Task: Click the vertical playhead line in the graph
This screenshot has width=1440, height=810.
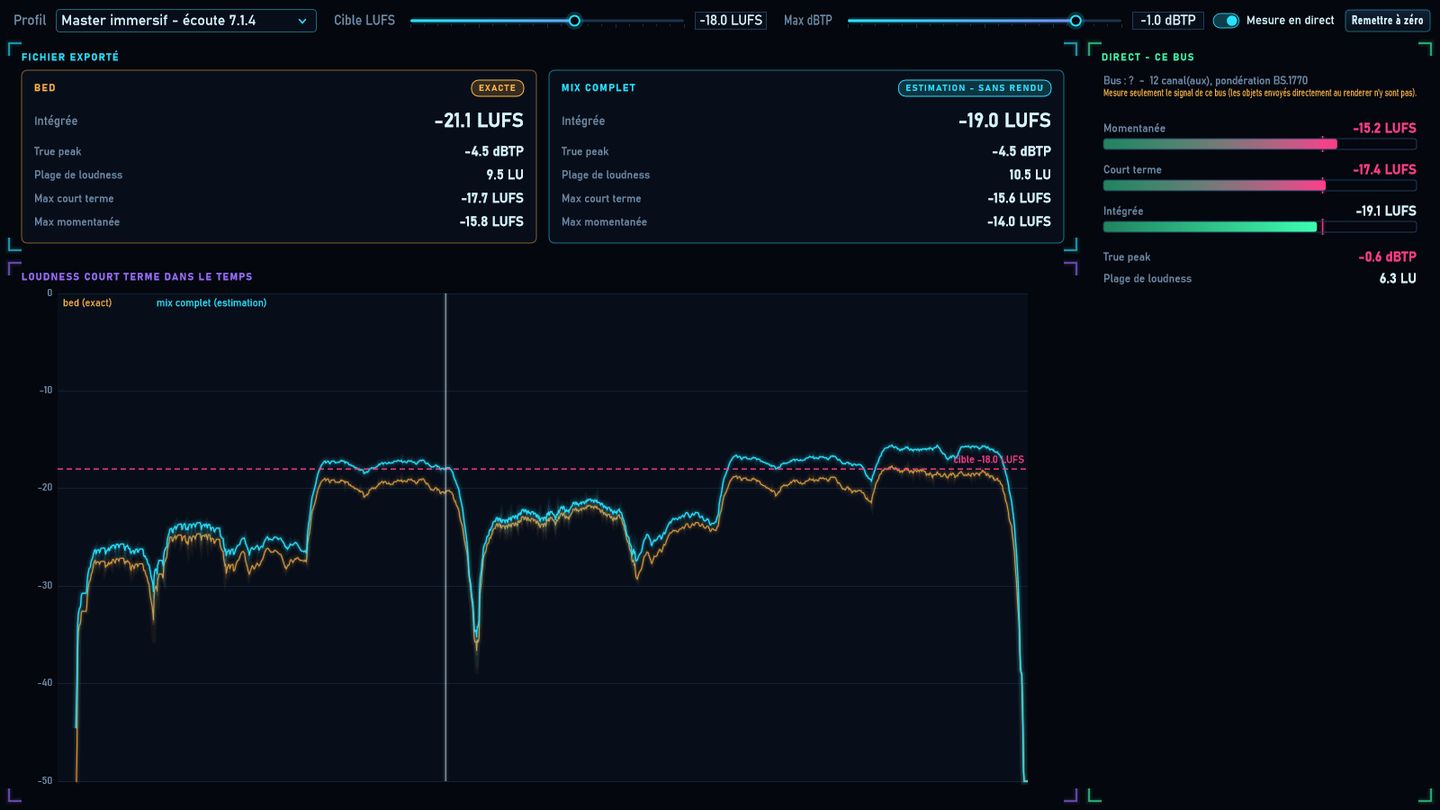Action: (x=445, y=537)
